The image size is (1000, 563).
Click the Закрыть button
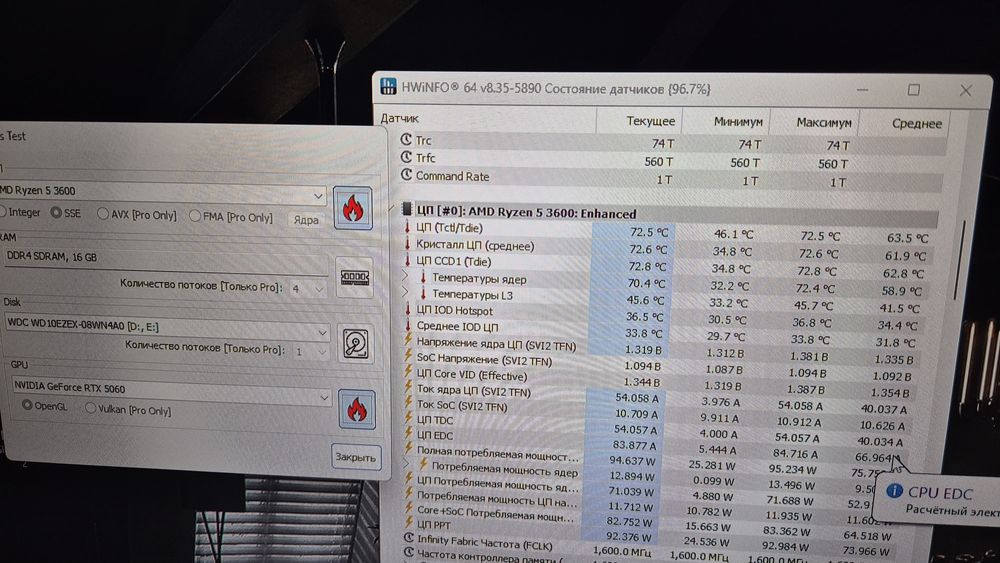(x=356, y=457)
